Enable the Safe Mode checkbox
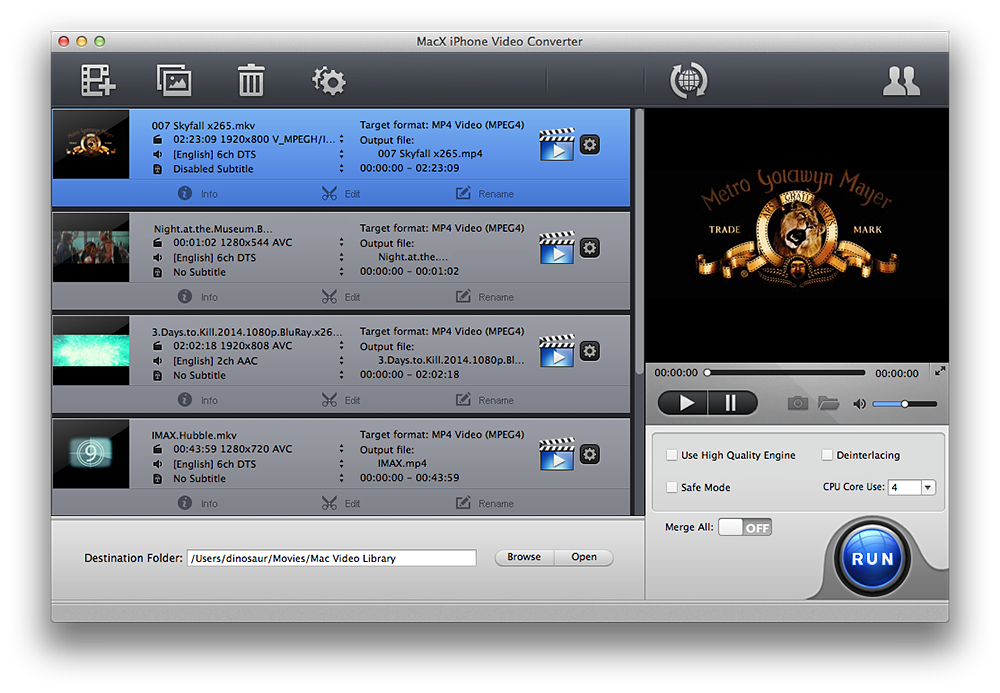The height and width of the screenshot is (693, 1000). pos(672,487)
